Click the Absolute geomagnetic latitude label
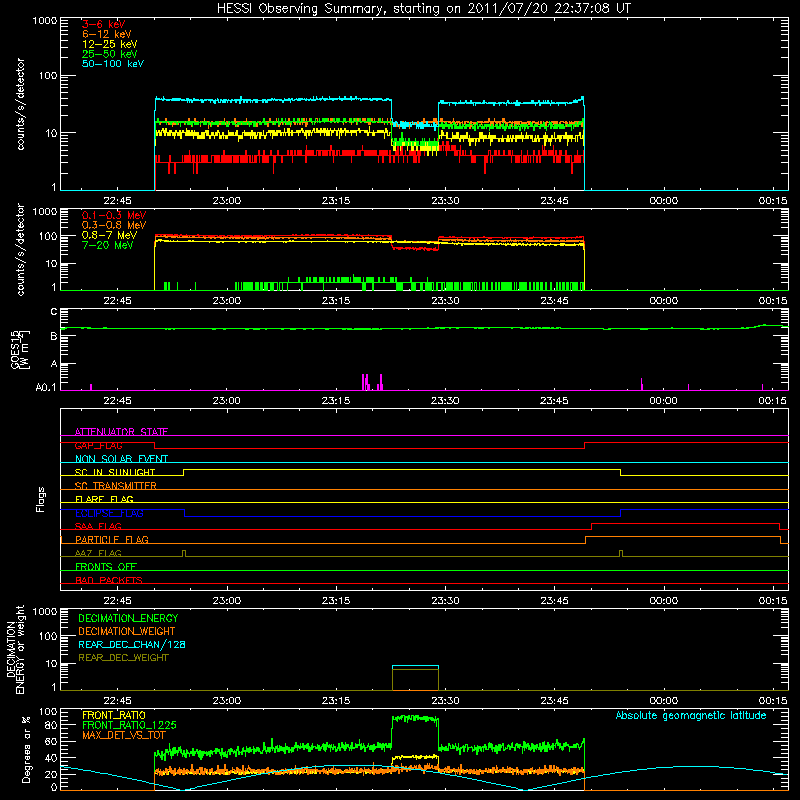Screen dimensions: 800x800 691,715
